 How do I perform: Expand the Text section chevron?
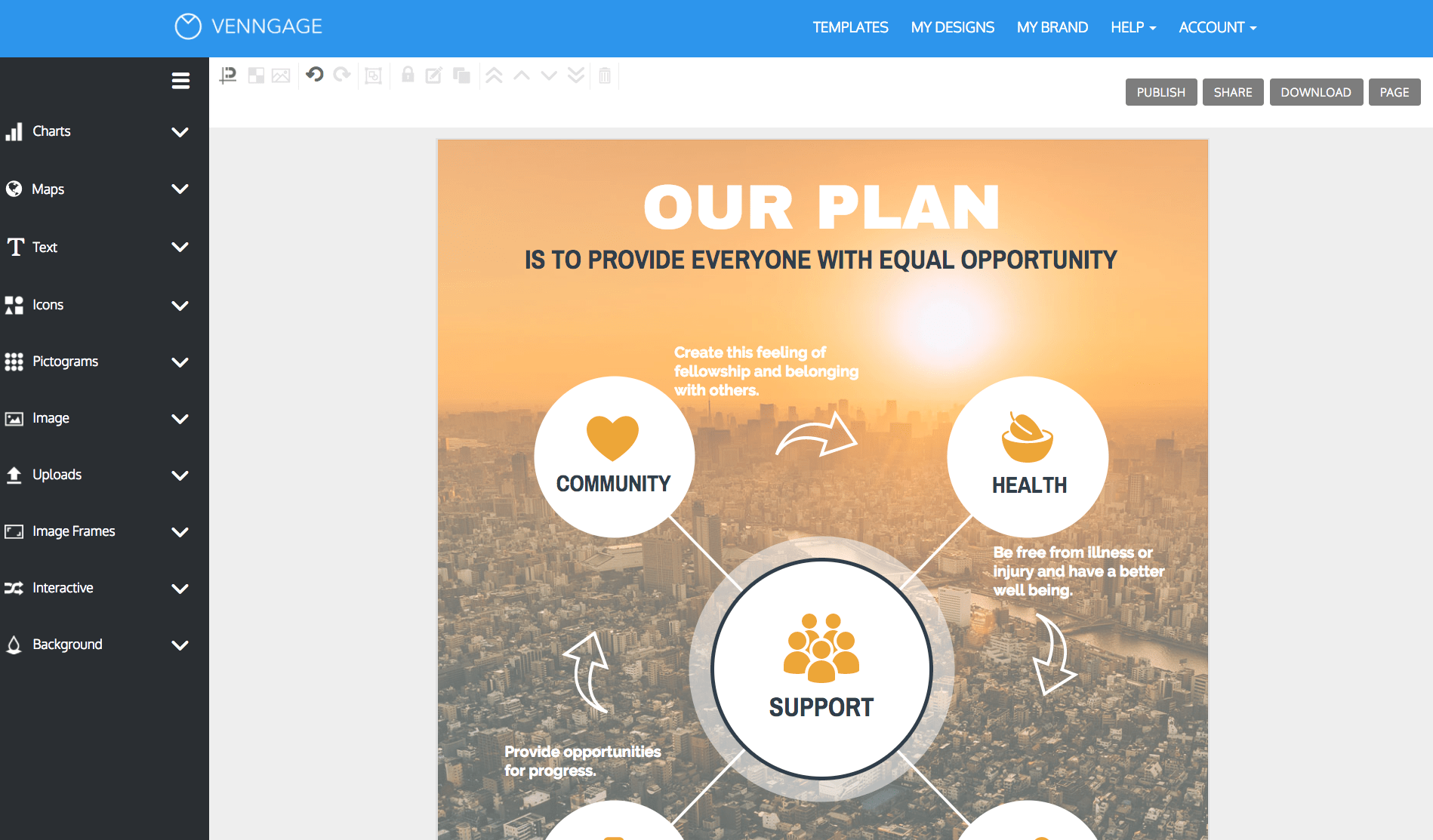(180, 247)
